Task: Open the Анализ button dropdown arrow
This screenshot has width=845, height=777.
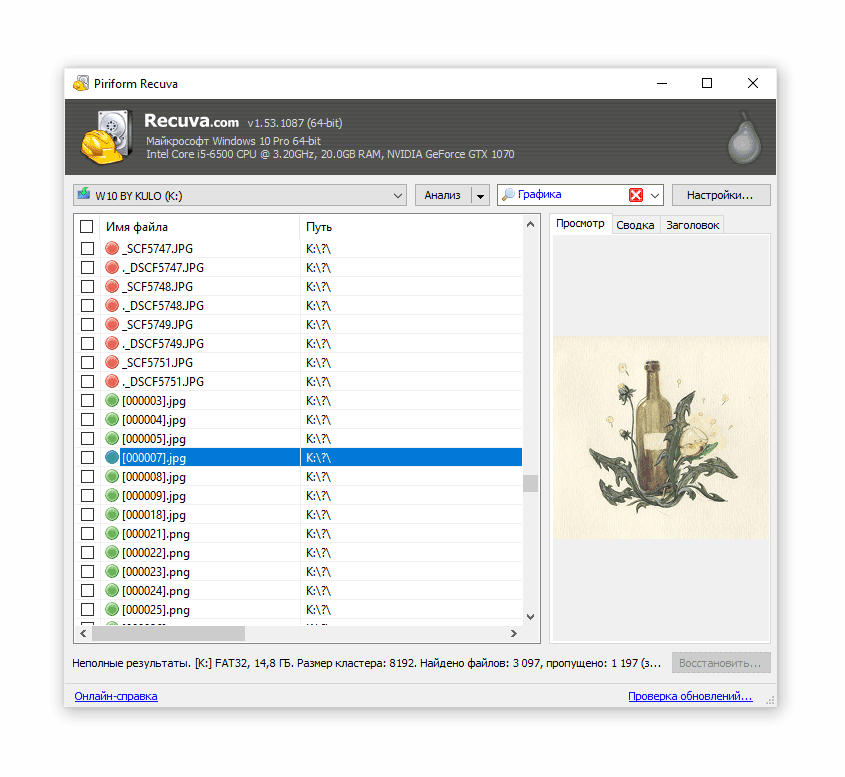Action: (480, 196)
